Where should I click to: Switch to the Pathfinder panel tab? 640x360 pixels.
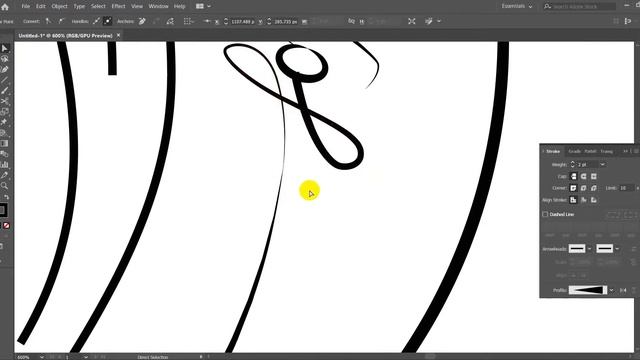[x=590, y=151]
